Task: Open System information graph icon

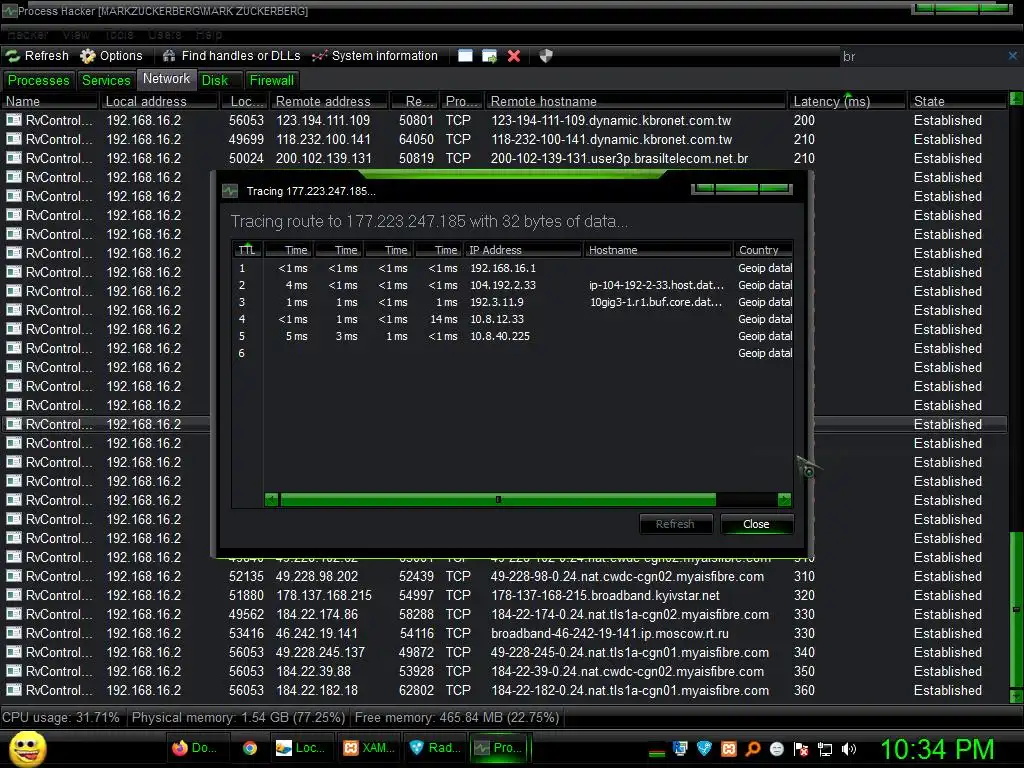Action: (x=319, y=56)
